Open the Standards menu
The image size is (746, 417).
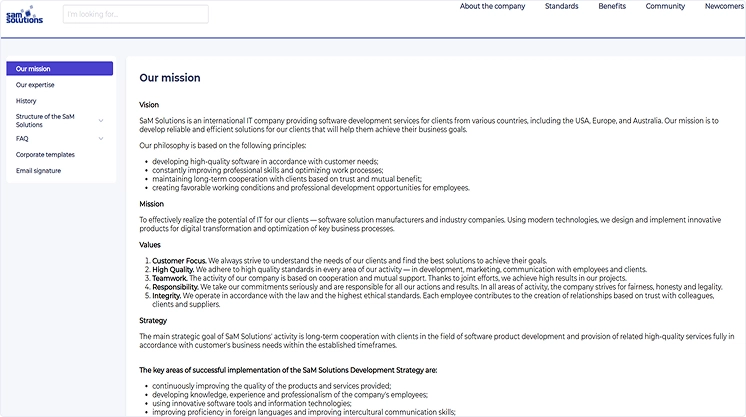point(561,6)
